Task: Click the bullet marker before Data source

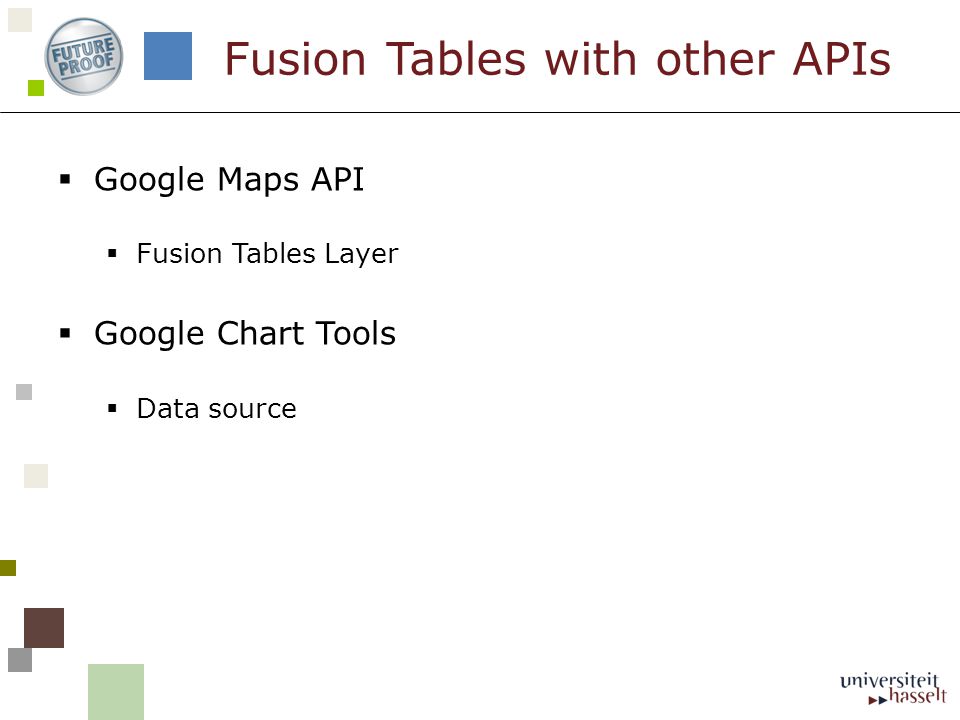Action: pos(112,408)
